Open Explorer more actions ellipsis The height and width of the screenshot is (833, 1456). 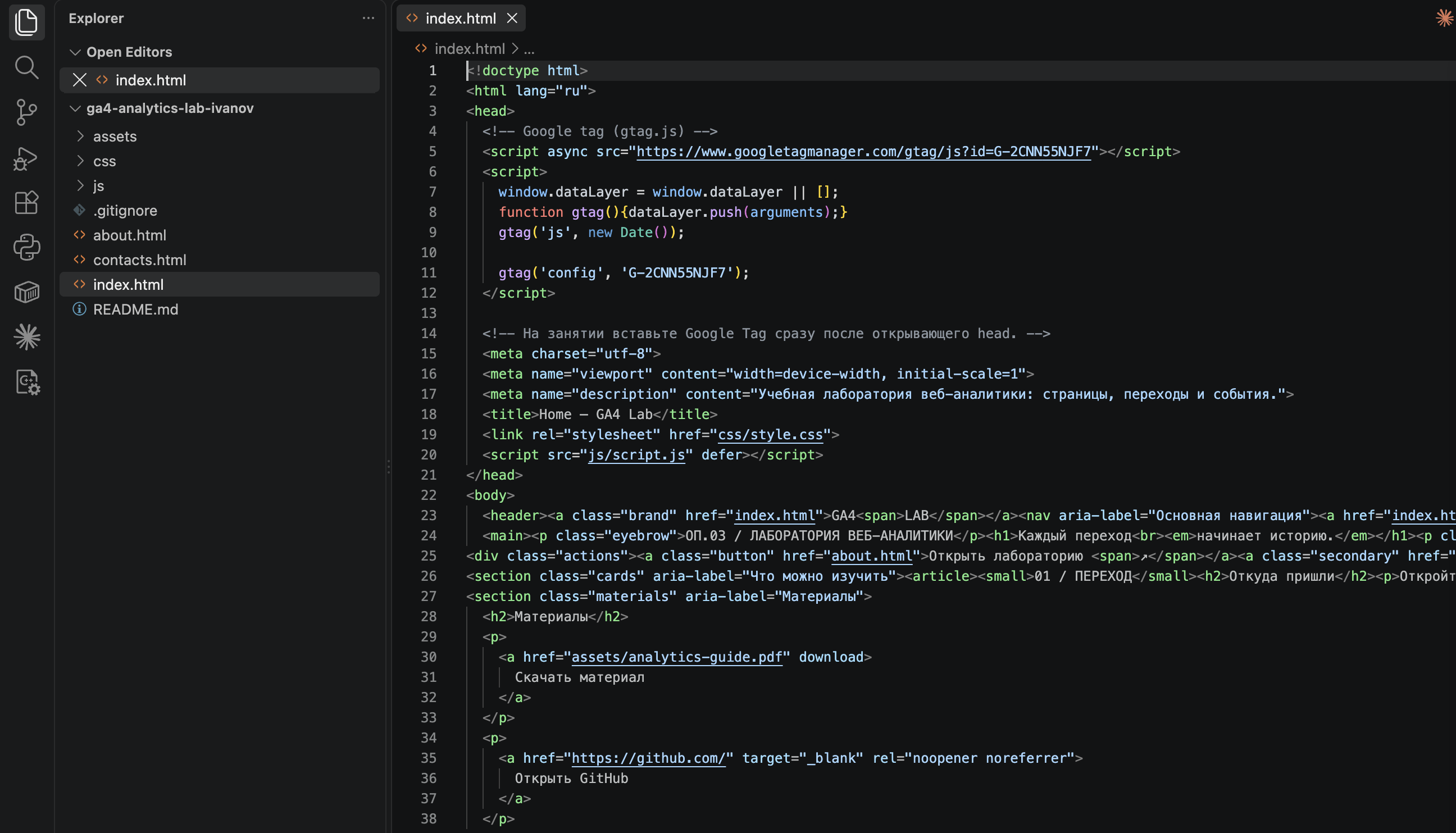(x=368, y=19)
